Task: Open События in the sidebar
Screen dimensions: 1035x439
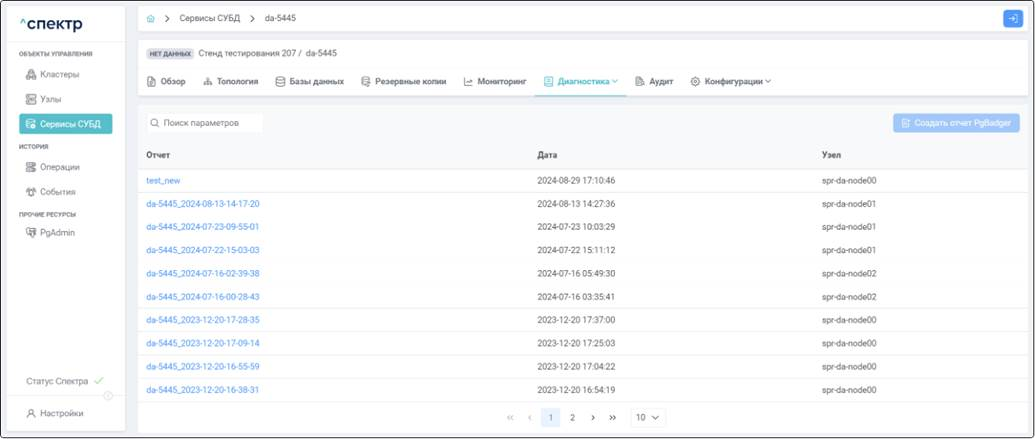Action: pyautogui.click(x=57, y=191)
